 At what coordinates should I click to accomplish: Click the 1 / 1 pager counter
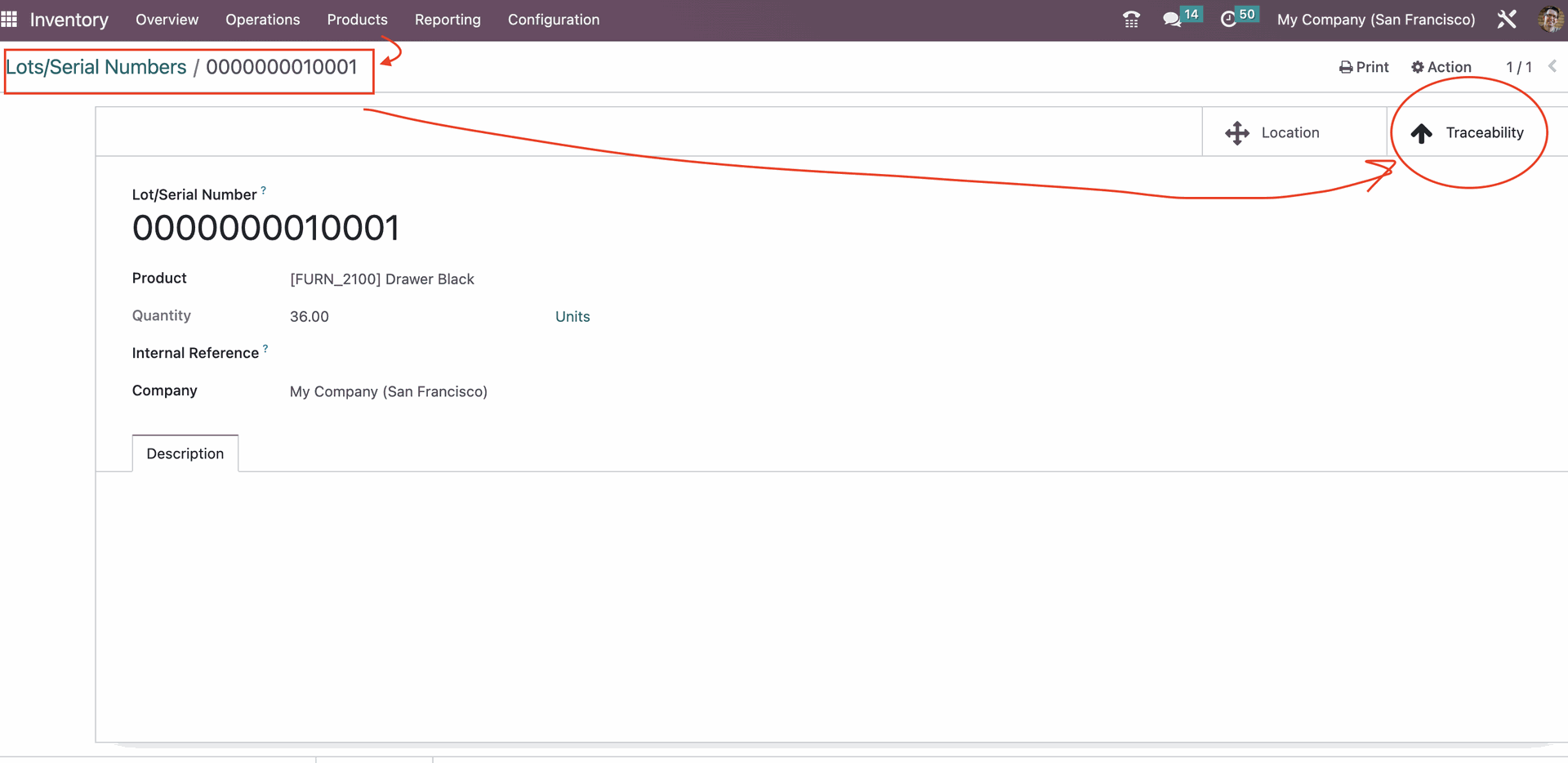pos(1519,67)
